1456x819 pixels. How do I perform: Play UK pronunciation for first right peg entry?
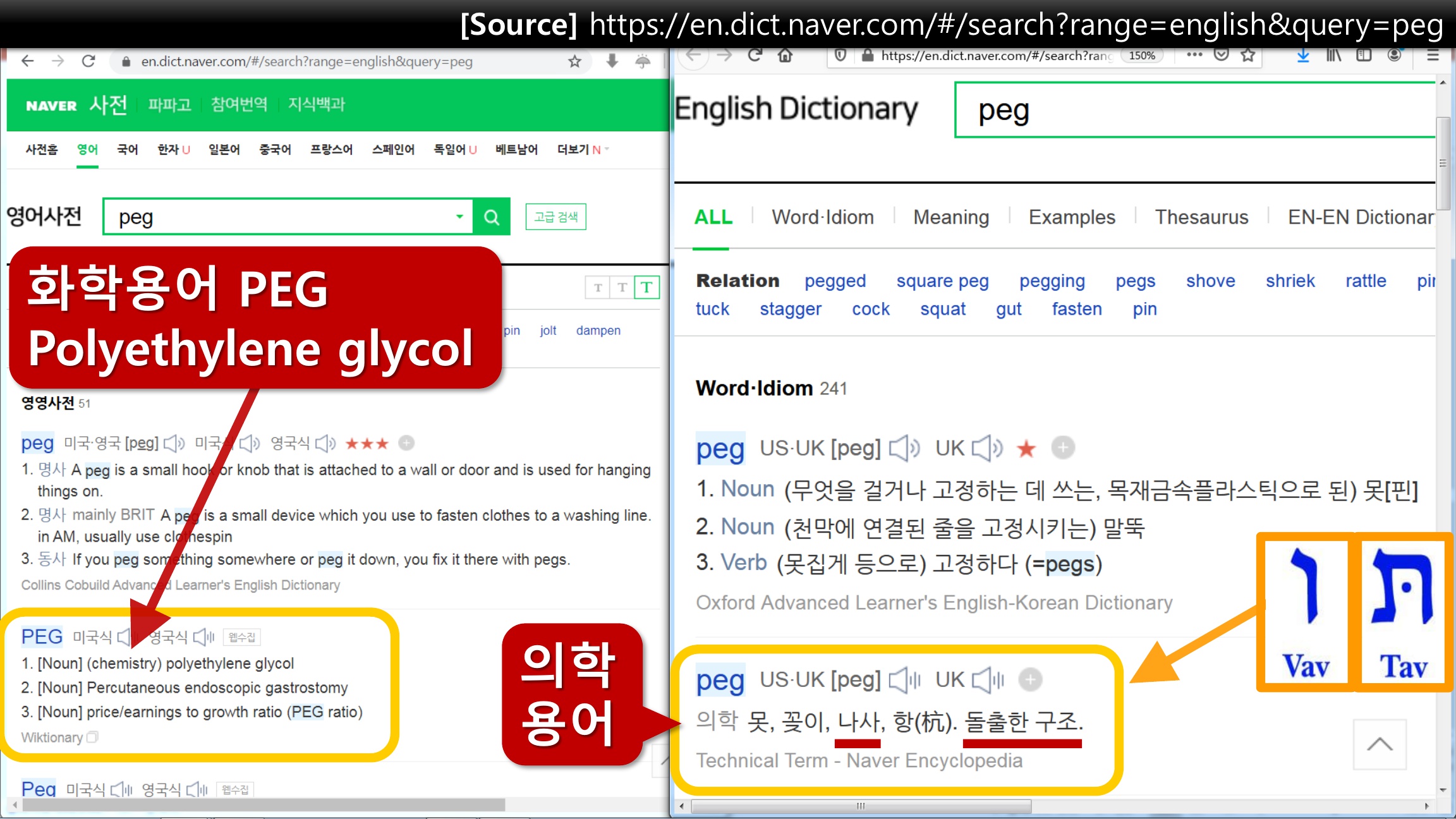pyautogui.click(x=988, y=448)
